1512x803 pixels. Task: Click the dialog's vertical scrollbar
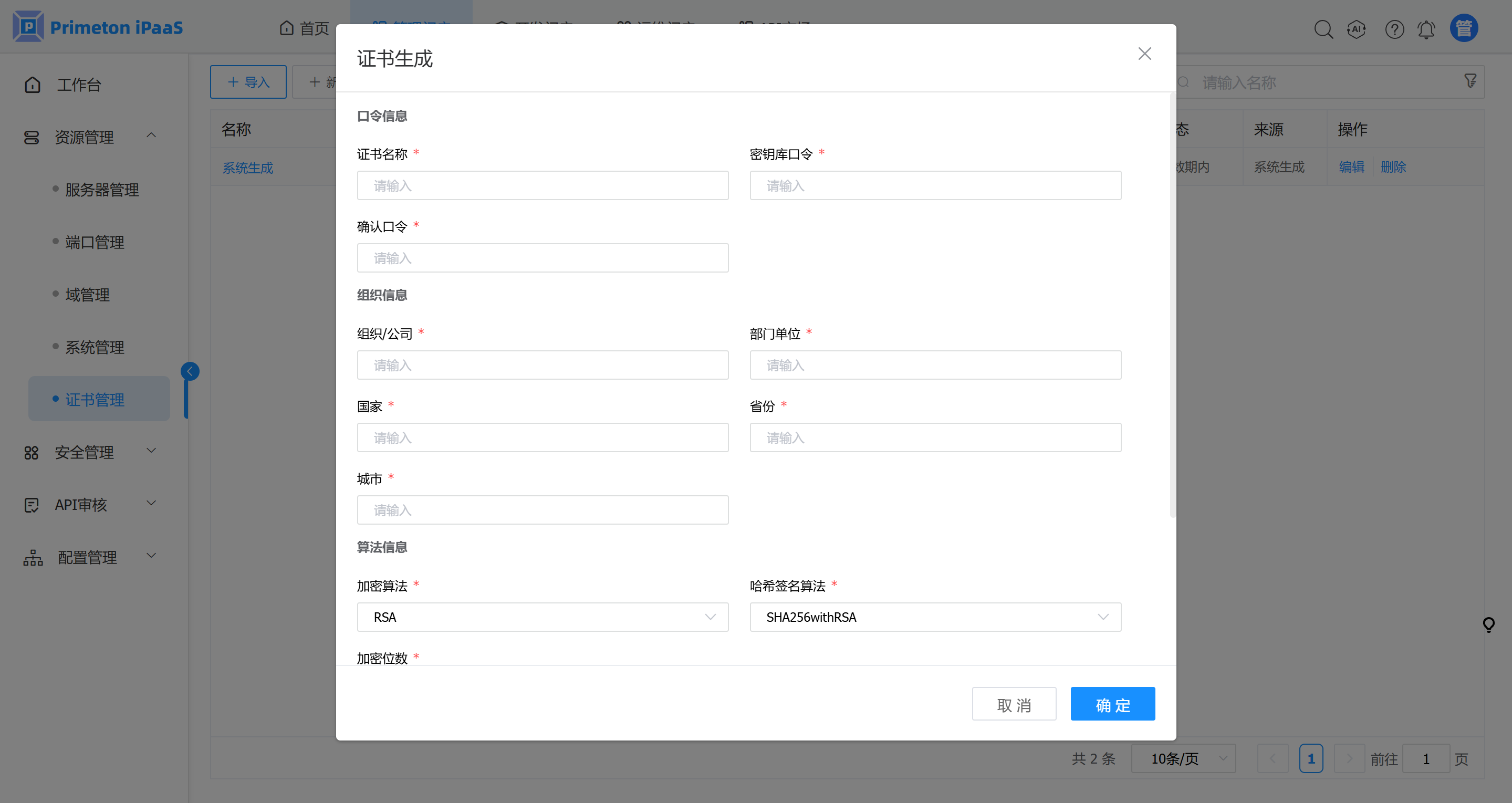[x=1172, y=305]
